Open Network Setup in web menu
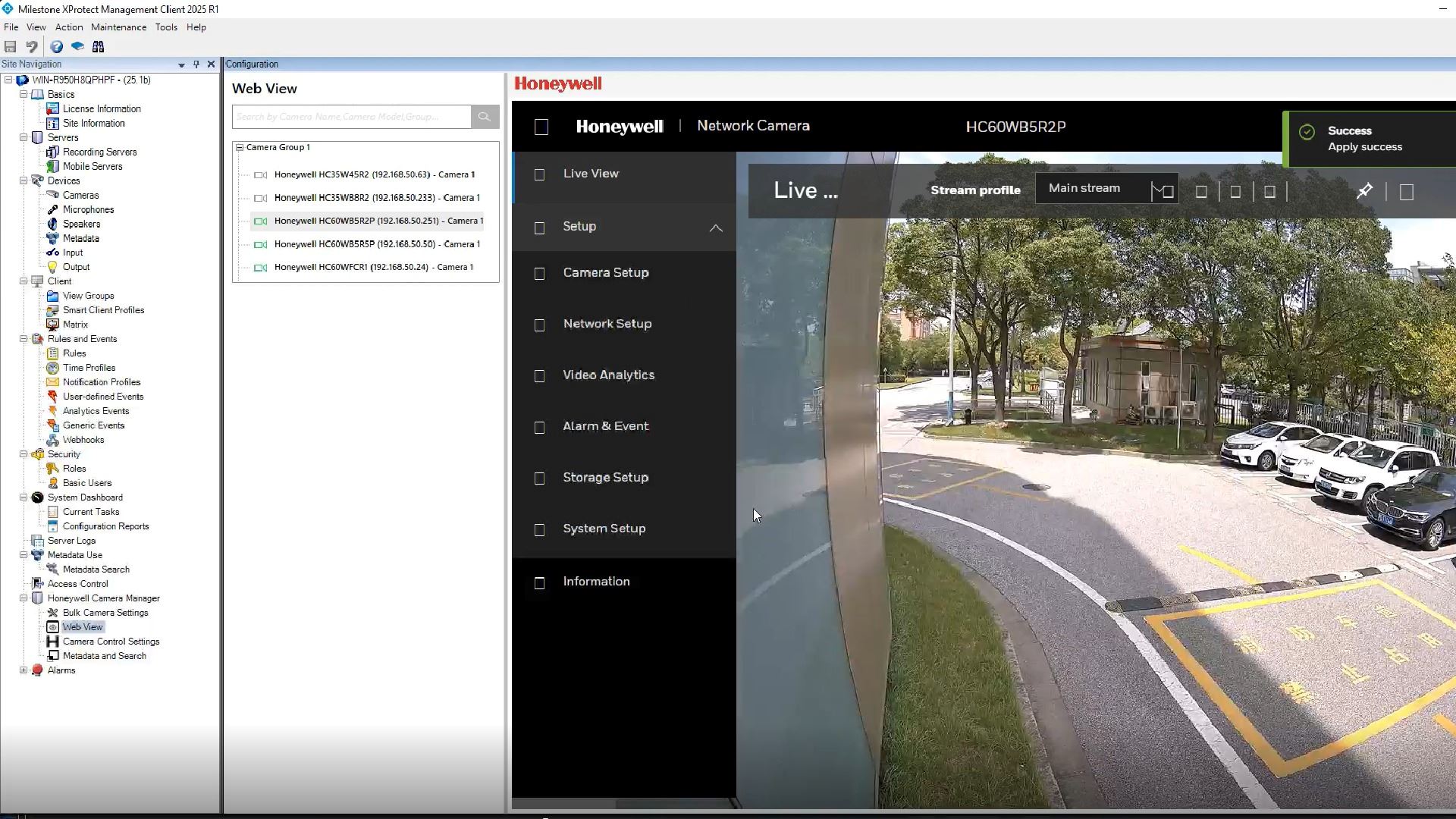The height and width of the screenshot is (819, 1456). tap(624, 324)
